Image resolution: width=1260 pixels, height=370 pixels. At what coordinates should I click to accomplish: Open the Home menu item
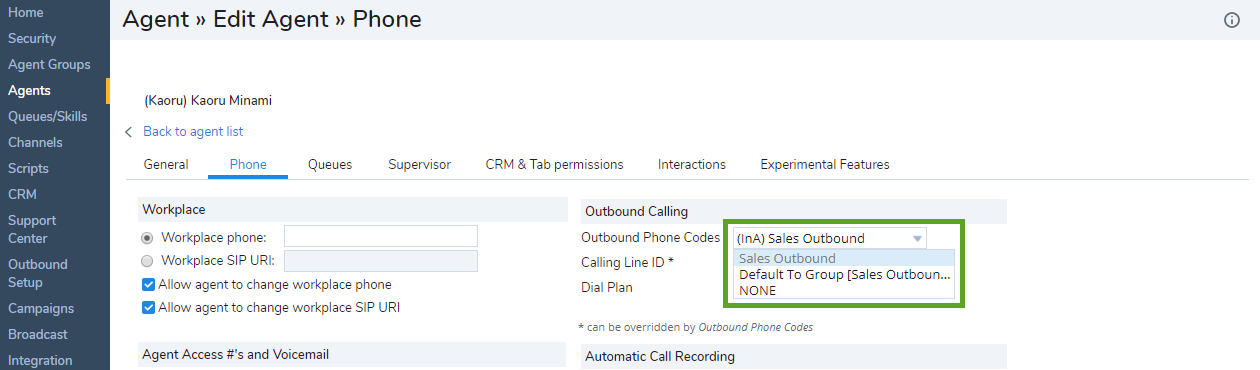click(26, 12)
